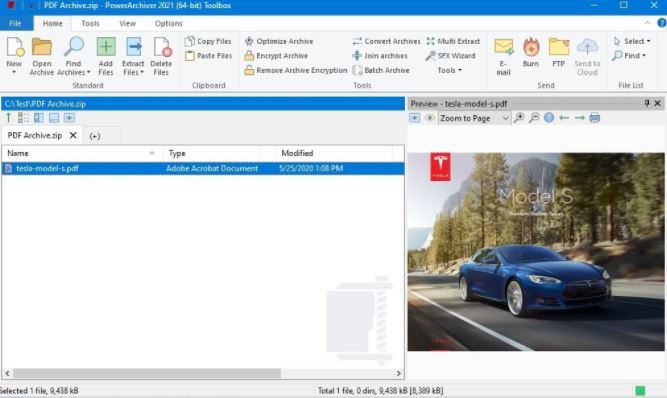Open the File menu

(x=15, y=23)
